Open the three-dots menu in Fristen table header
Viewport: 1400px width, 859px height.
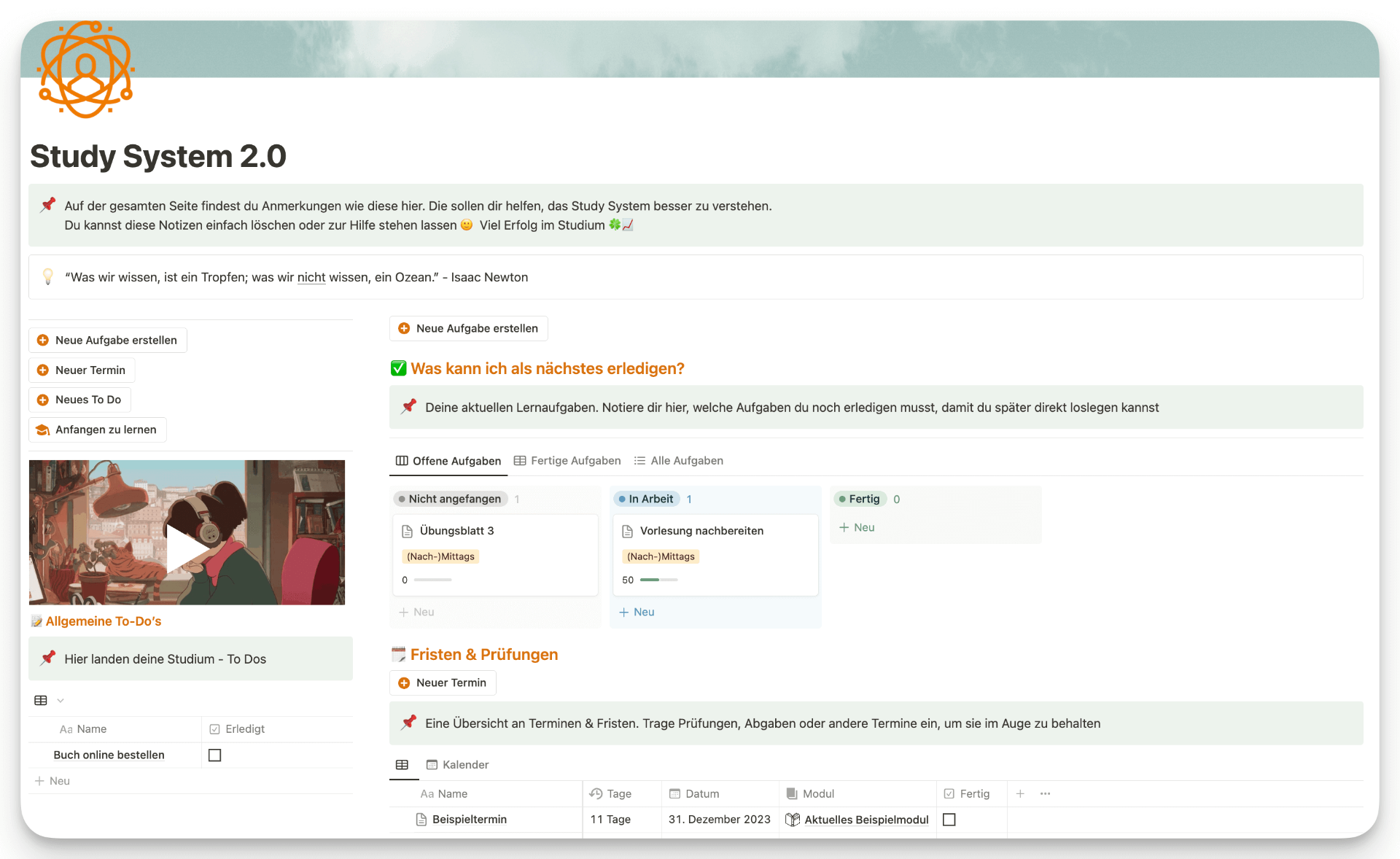coord(1045,793)
